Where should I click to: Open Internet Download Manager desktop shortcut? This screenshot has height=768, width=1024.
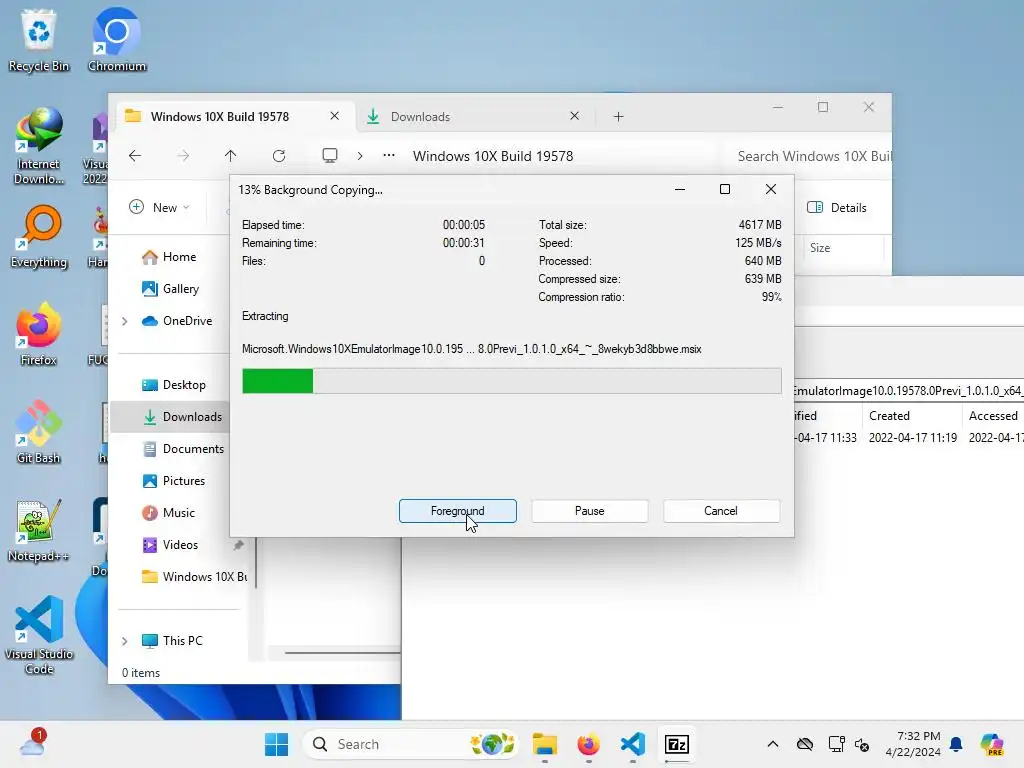pyautogui.click(x=39, y=146)
